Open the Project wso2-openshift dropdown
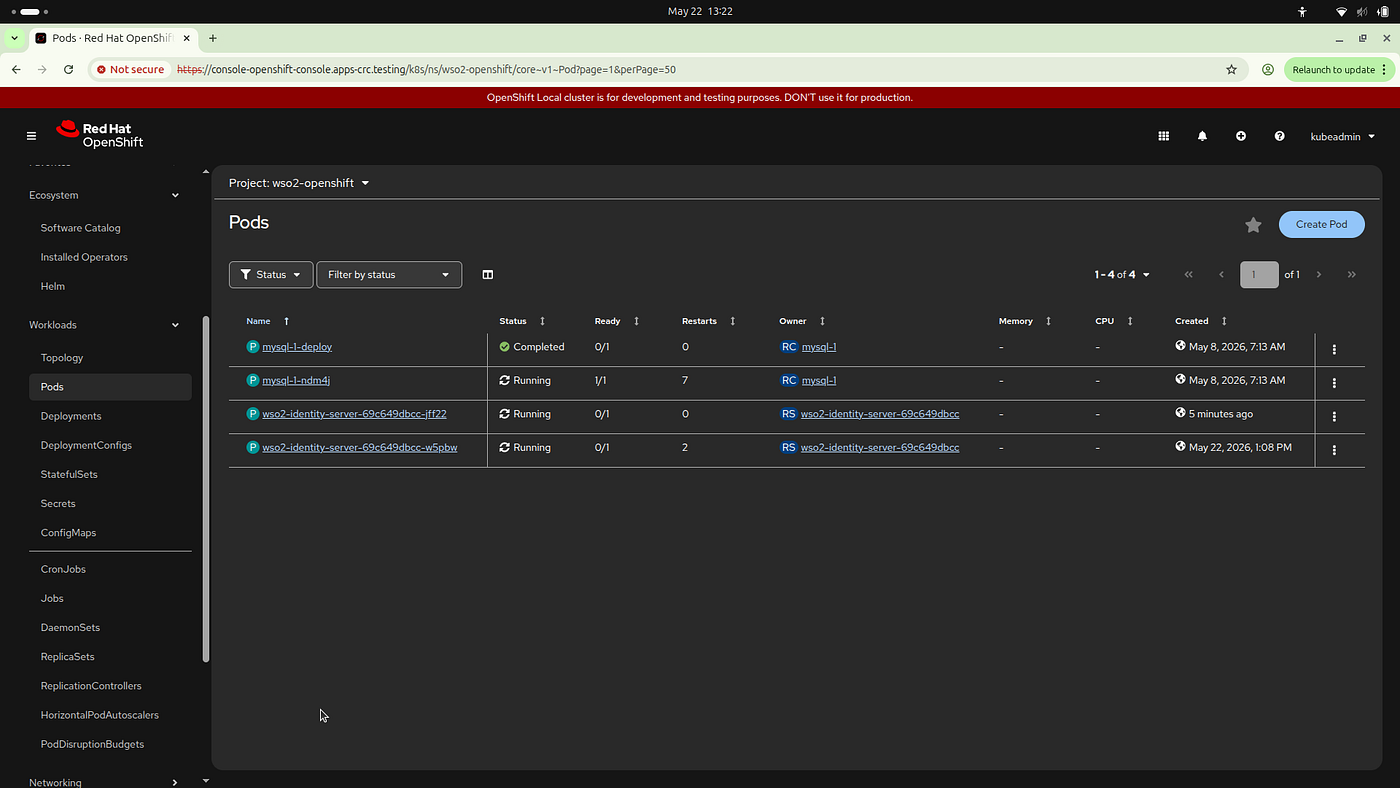 point(299,183)
